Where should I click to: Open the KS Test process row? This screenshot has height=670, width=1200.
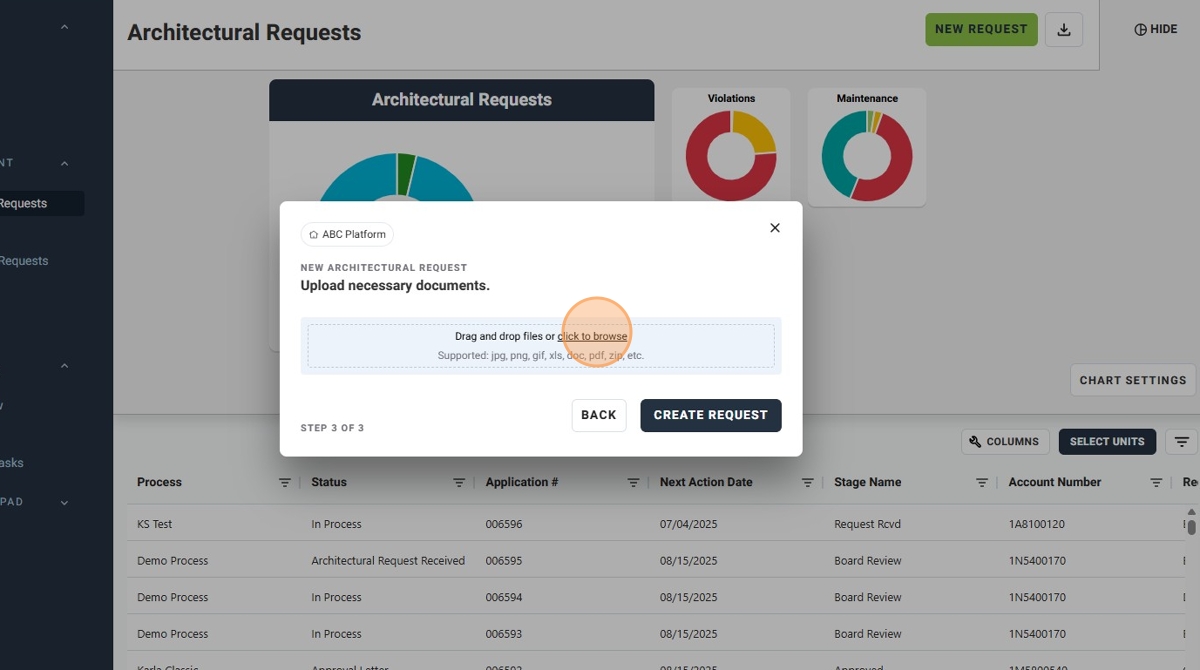155,524
